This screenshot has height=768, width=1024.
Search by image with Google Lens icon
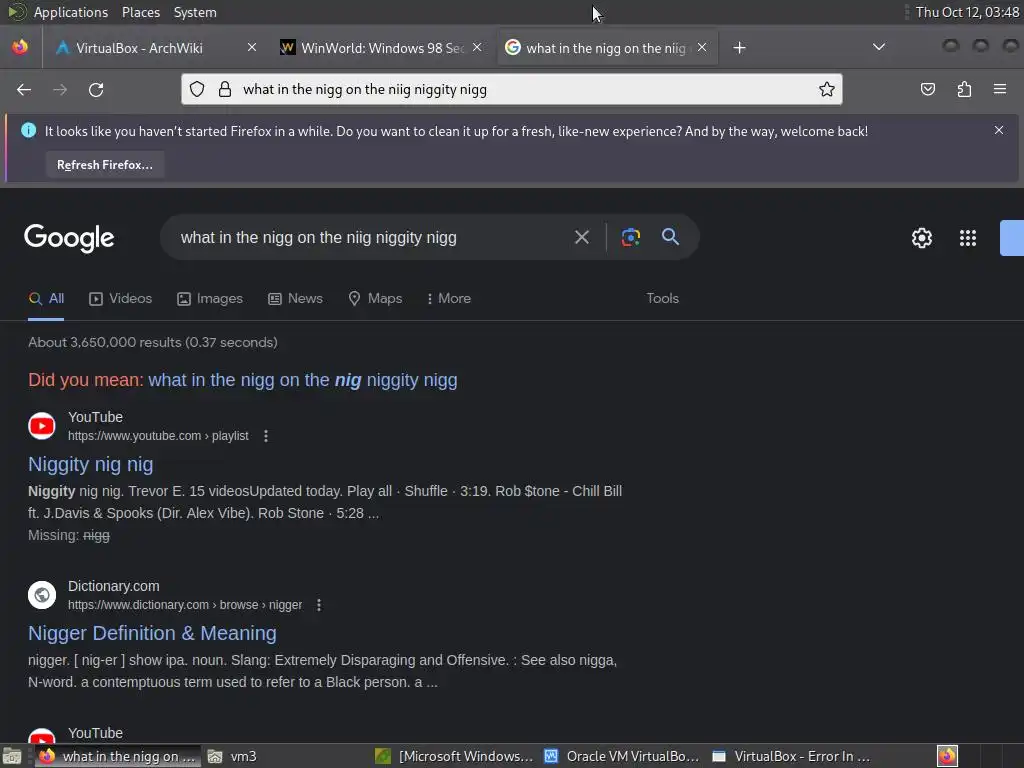pyautogui.click(x=630, y=237)
